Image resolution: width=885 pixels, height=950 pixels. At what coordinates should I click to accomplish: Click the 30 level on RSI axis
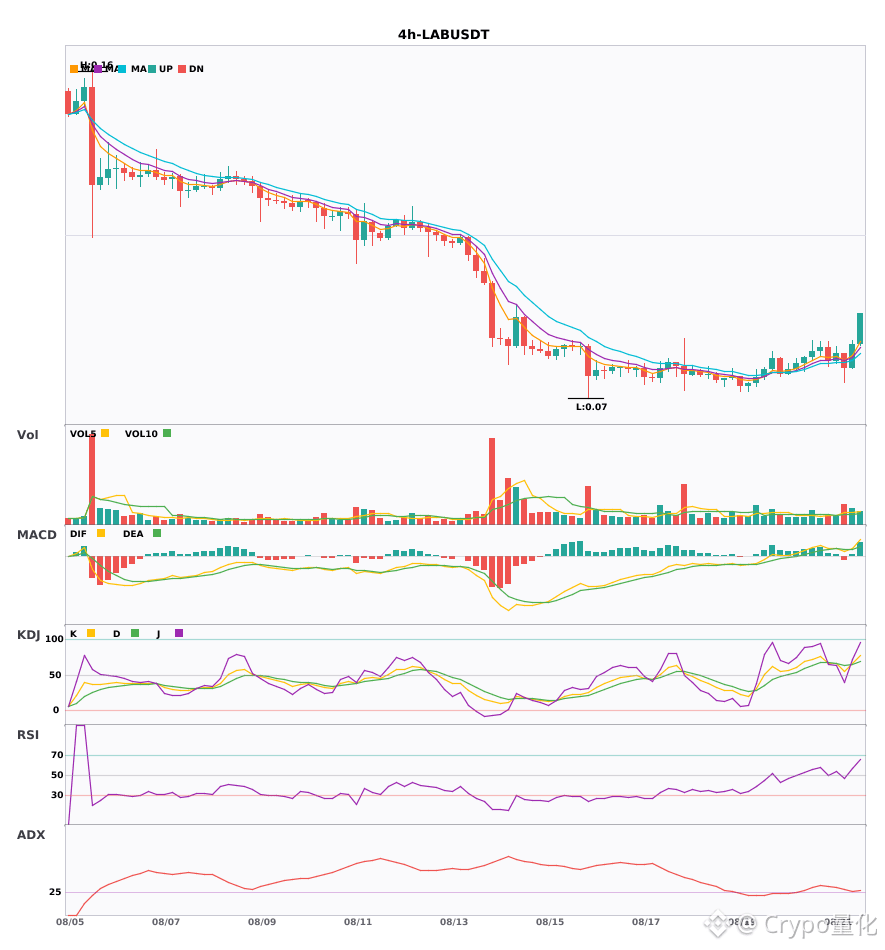(x=57, y=795)
